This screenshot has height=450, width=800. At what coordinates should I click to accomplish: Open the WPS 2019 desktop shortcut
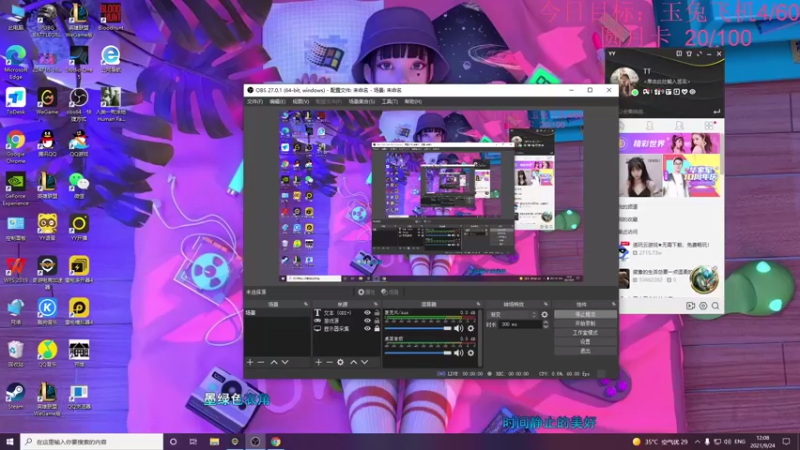coord(16,270)
